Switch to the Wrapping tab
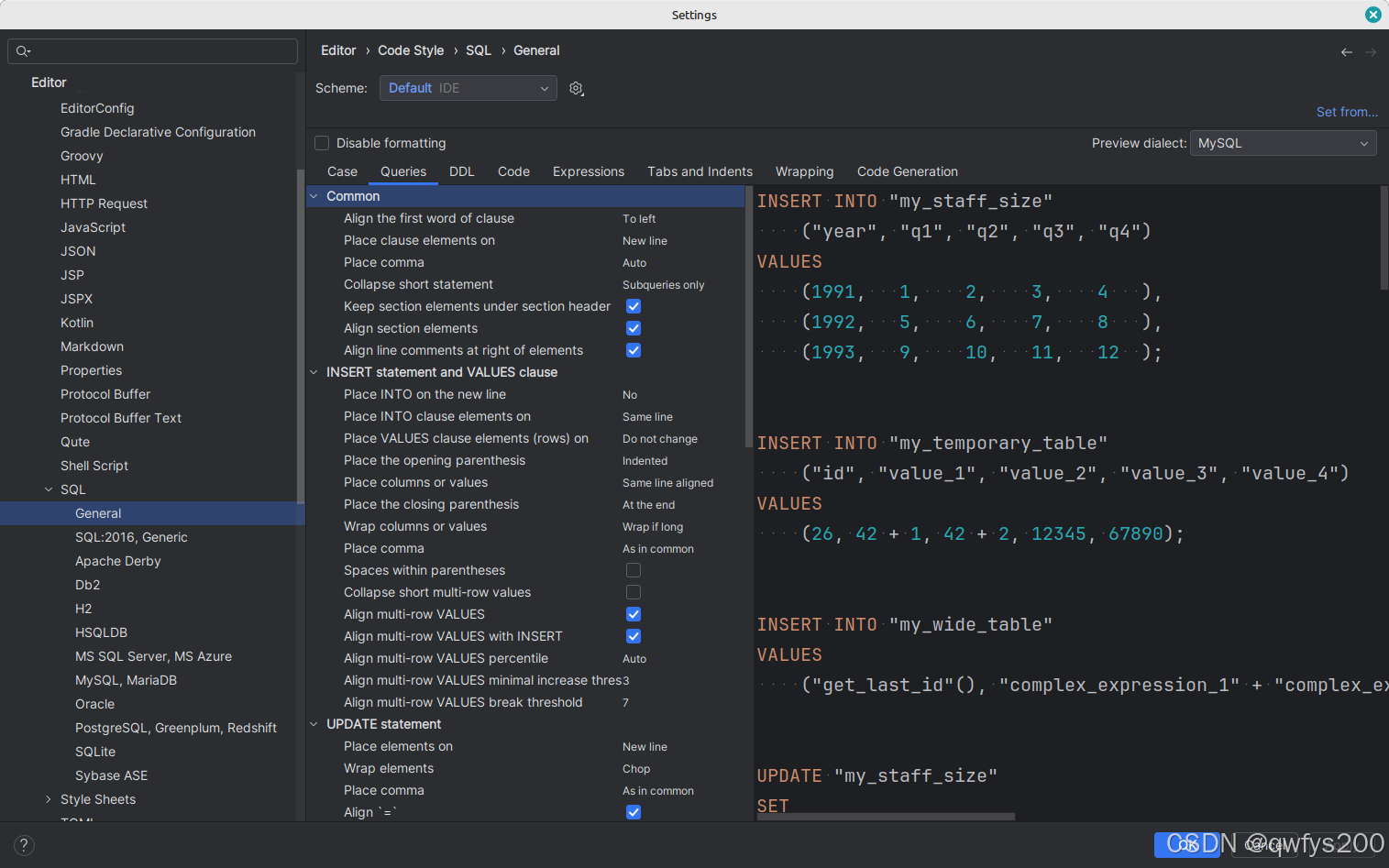Viewport: 1389px width, 868px height. click(805, 171)
